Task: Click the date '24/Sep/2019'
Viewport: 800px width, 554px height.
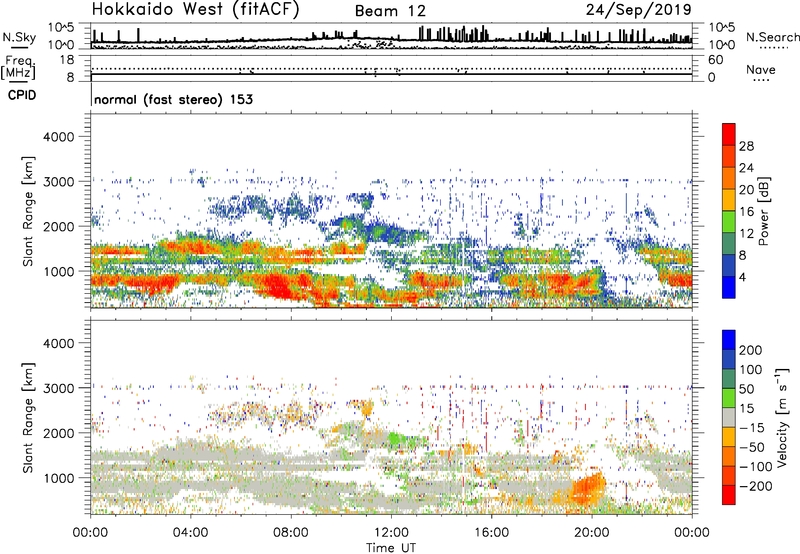Action: coord(639,9)
